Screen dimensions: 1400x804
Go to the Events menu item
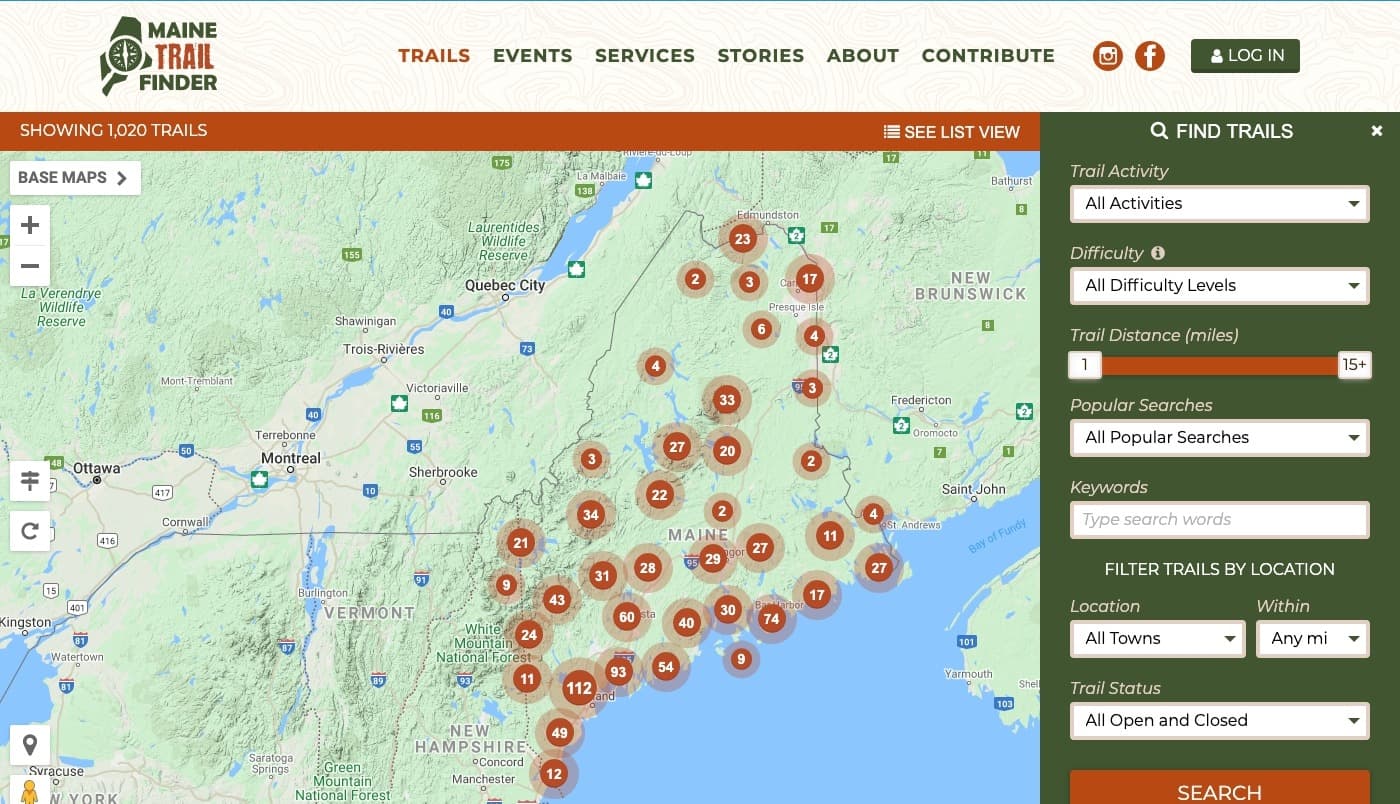coord(532,56)
